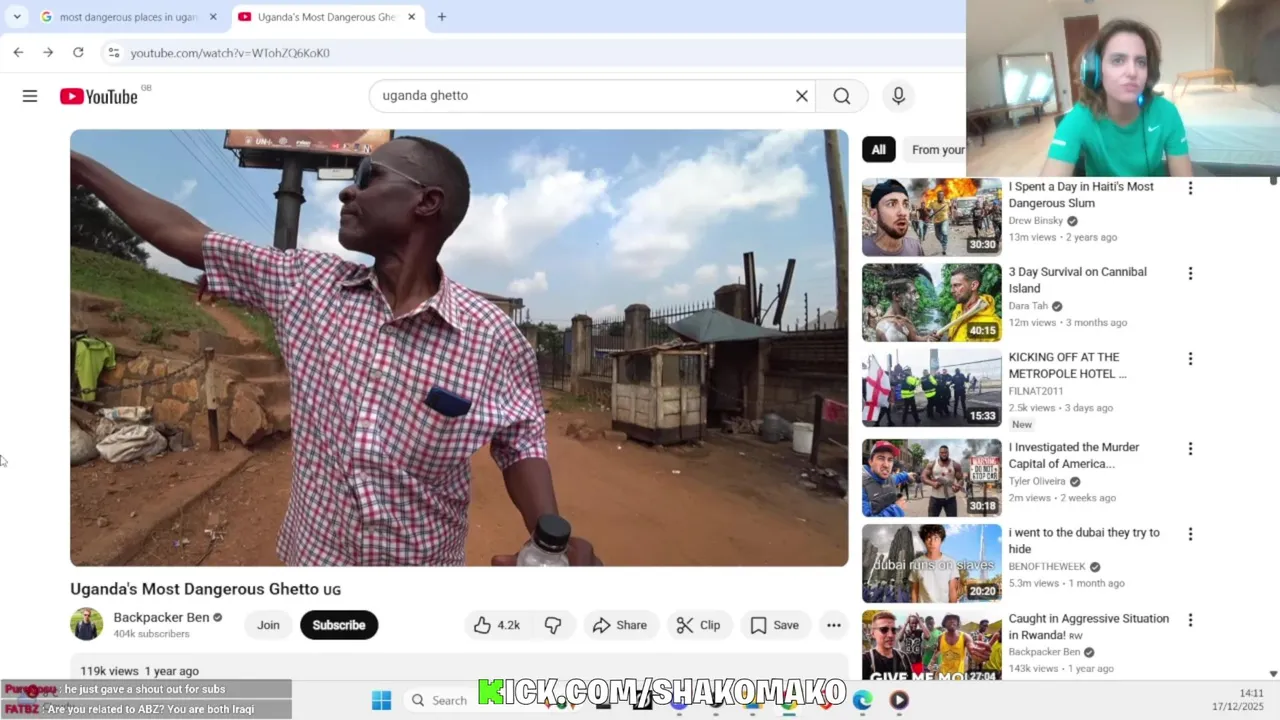Viewport: 1280px width, 720px height.
Task: Open the Drew Binsky channel link
Action: [1036, 221]
